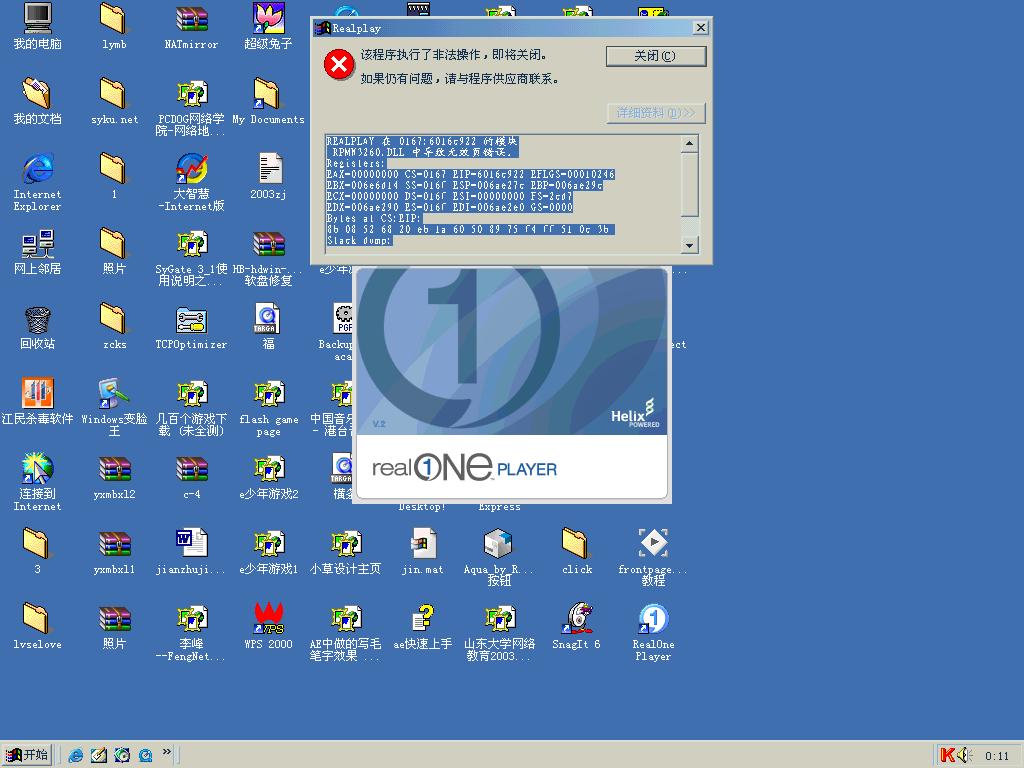Open the 李峰 FengNet icon

[x=191, y=618]
